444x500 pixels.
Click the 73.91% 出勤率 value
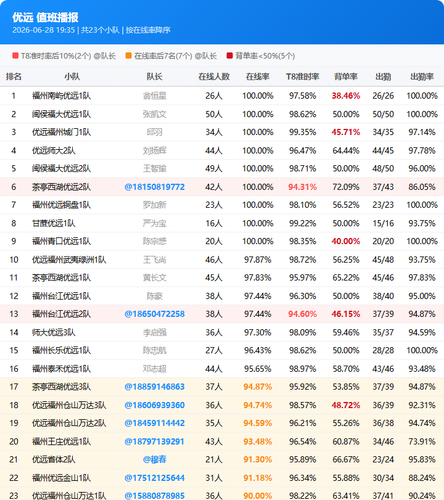[422, 441]
